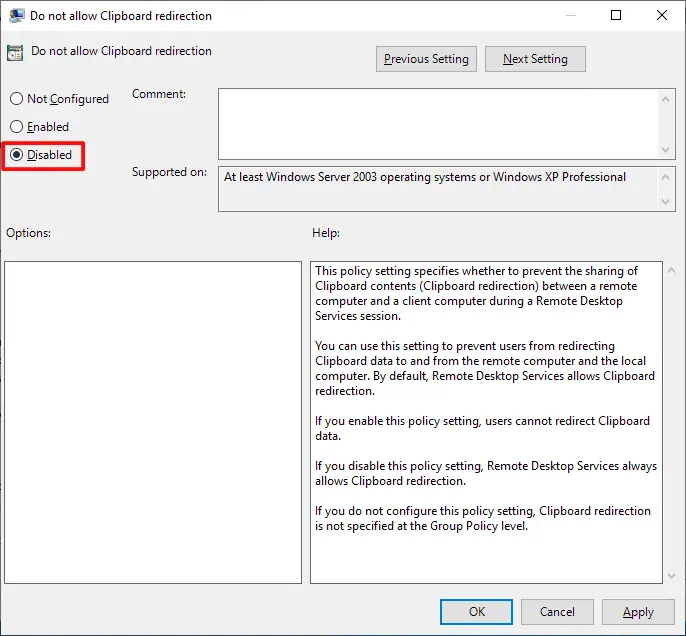This screenshot has width=686, height=636.
Task: Go to the Previous Setting
Action: [426, 59]
